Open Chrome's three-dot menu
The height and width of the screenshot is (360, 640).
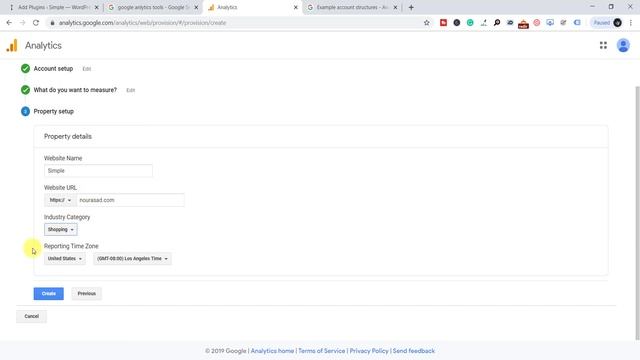tap(631, 23)
